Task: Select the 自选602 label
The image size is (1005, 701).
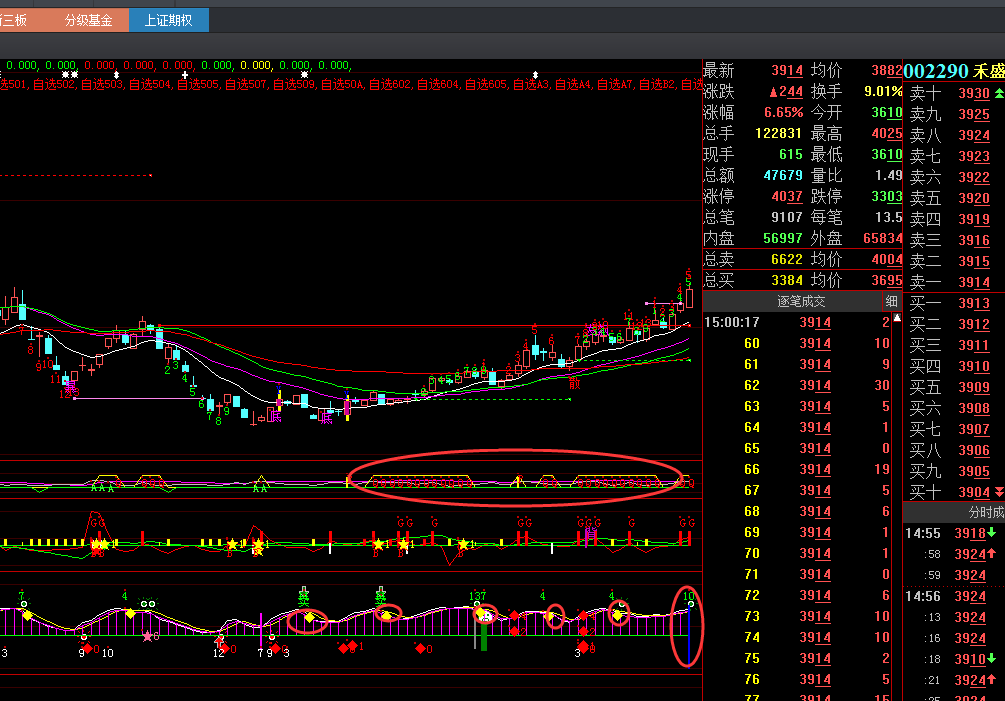Action: (390, 85)
